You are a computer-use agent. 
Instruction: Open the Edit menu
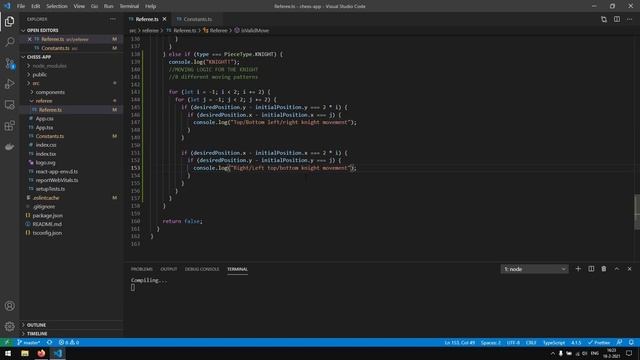point(36,6)
